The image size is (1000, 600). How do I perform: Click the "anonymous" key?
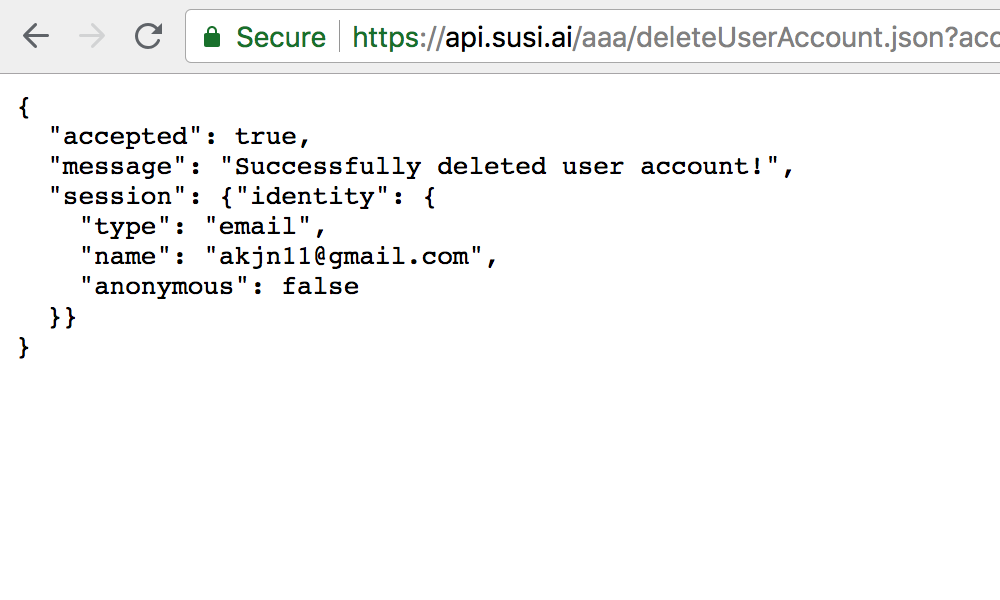point(164,286)
